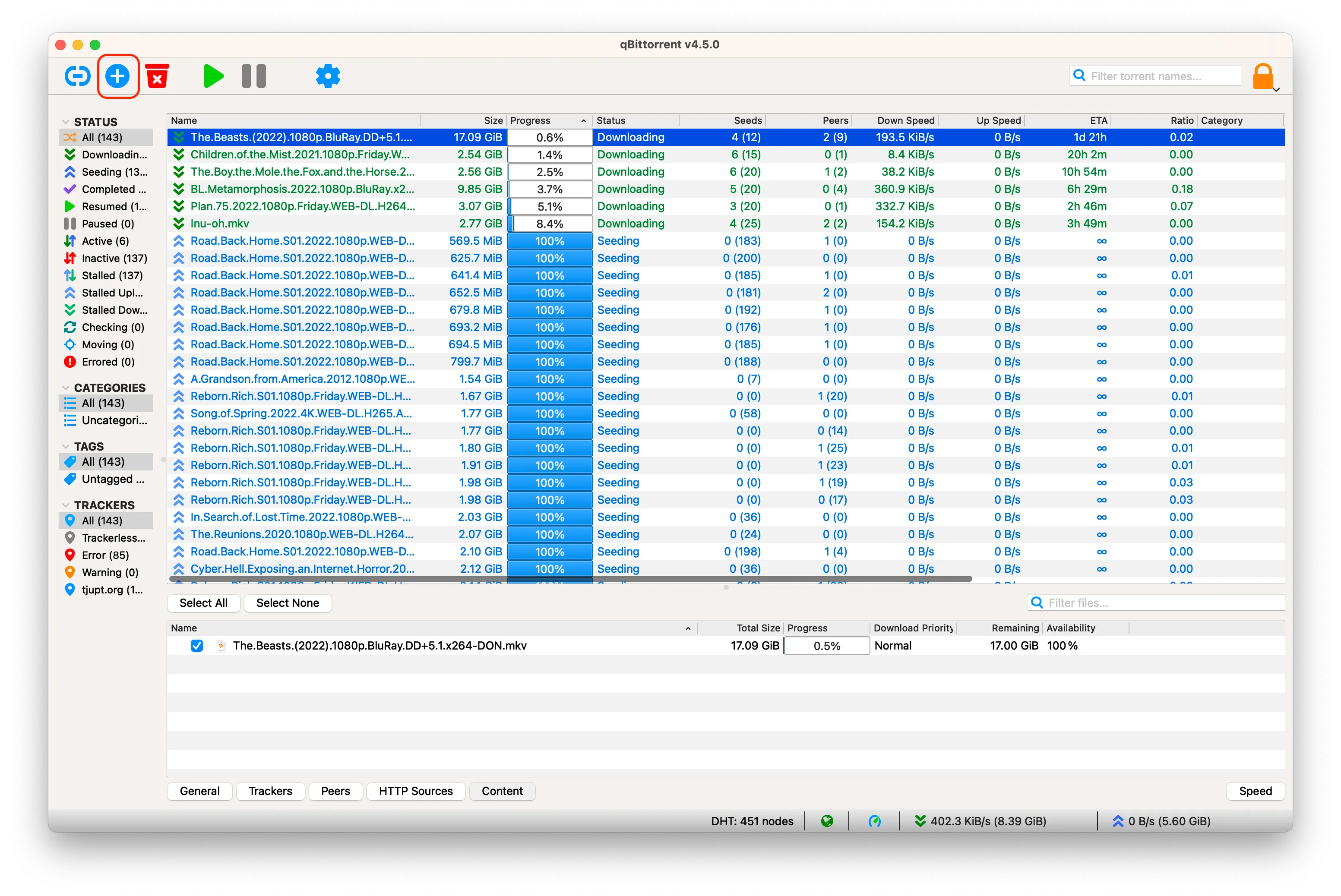The width and height of the screenshot is (1341, 896).
Task: Filter by Completed status in sidebar
Action: [106, 189]
